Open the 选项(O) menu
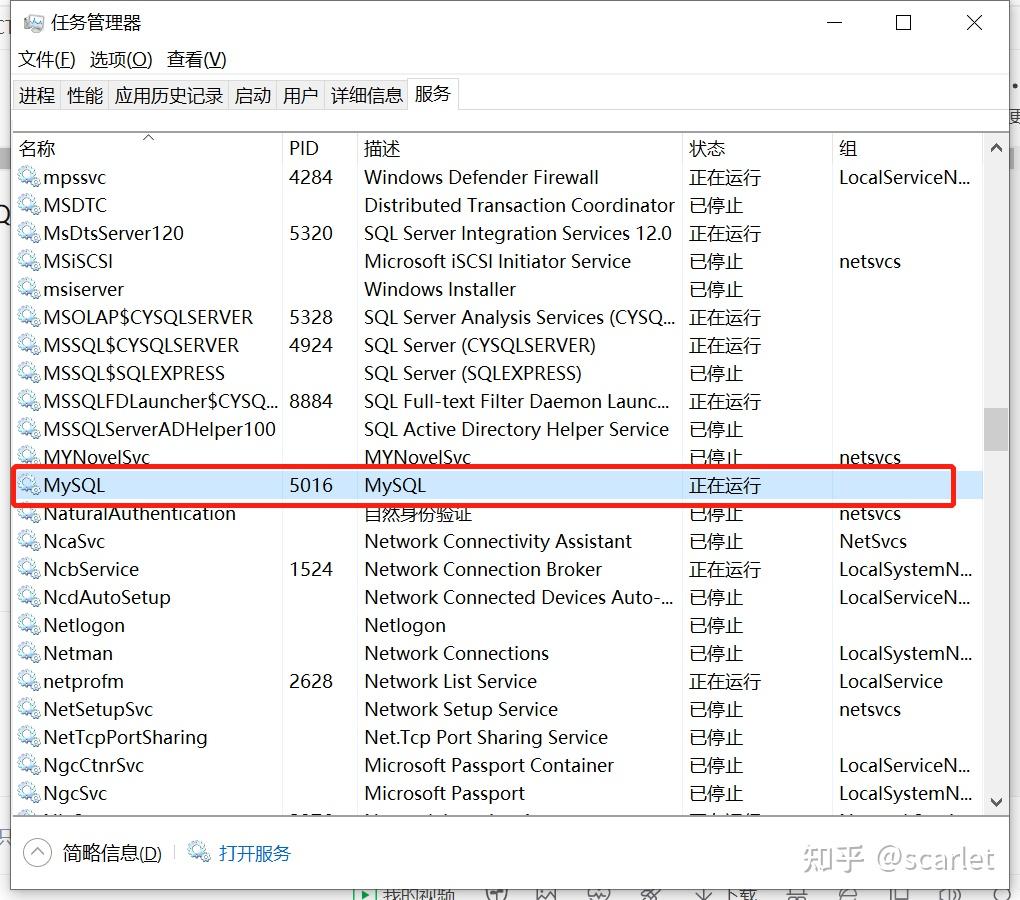The width and height of the screenshot is (1020, 900). [120, 59]
